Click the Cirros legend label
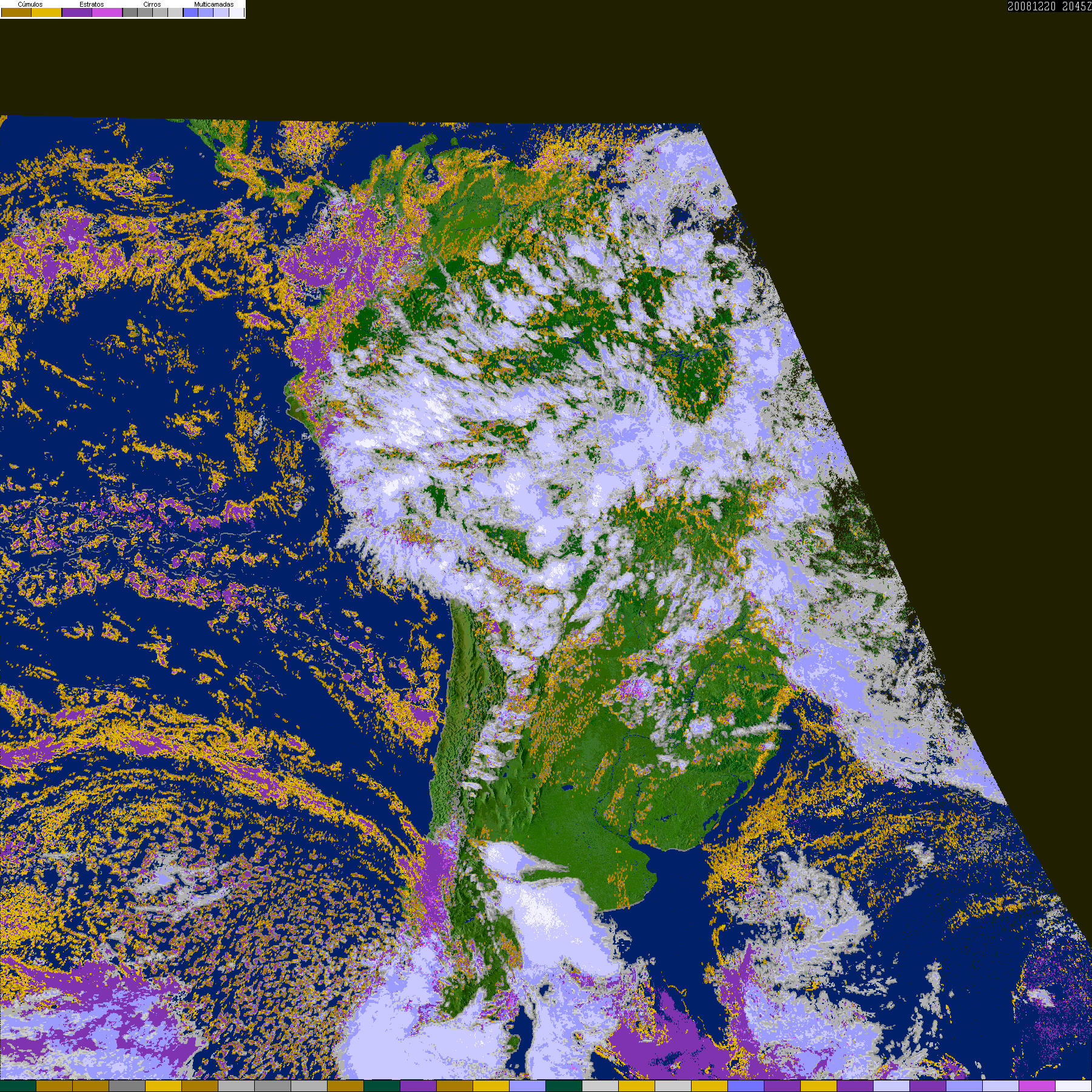Image resolution: width=1092 pixels, height=1092 pixels. point(152,4)
